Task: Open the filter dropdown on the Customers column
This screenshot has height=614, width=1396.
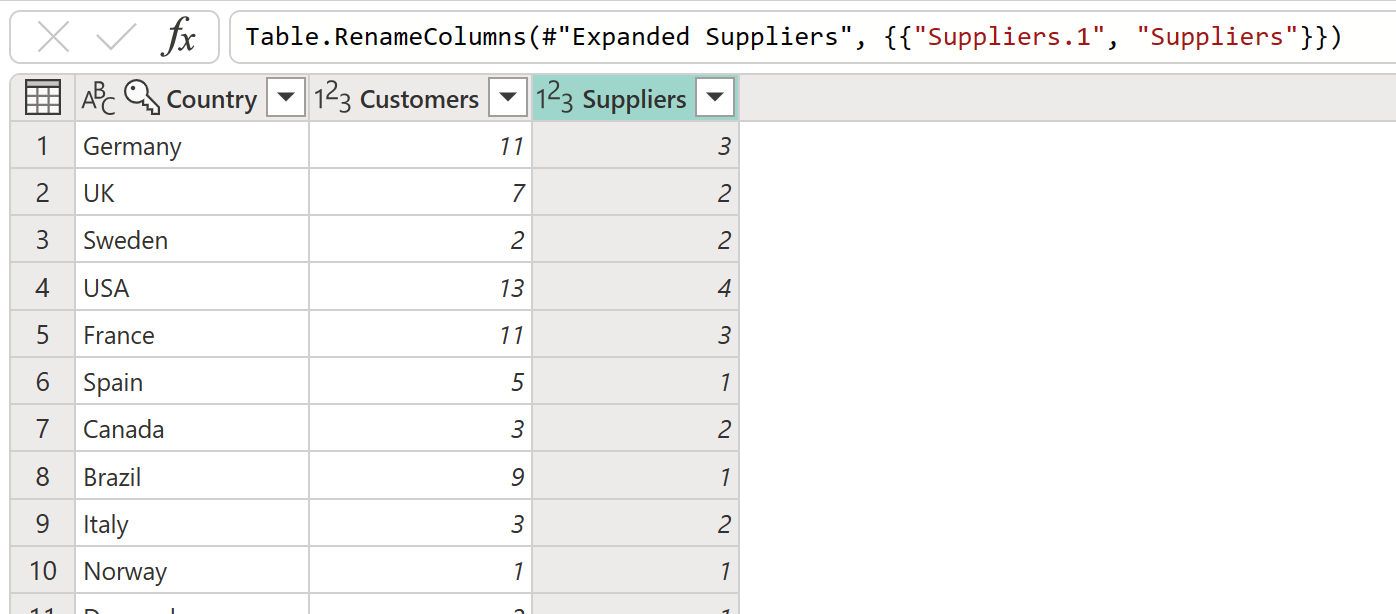Action: coord(508,97)
